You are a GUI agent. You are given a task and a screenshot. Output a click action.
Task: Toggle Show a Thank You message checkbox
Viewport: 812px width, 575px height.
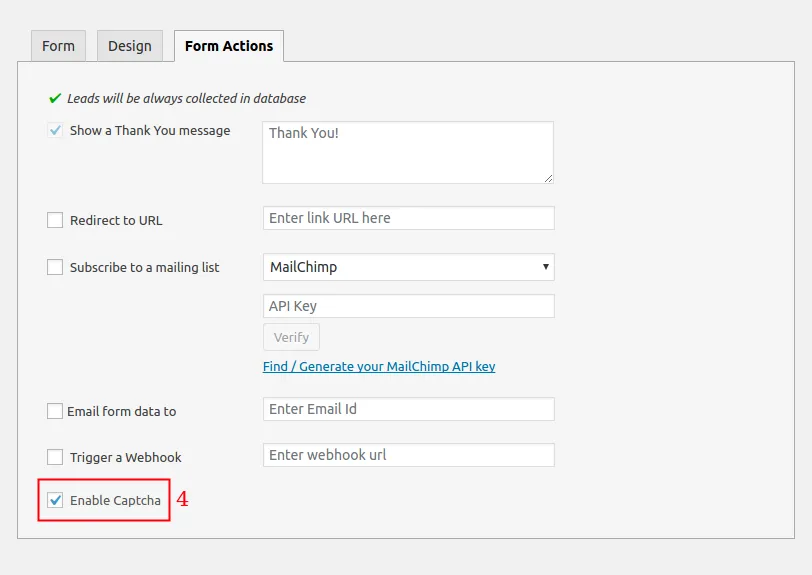tap(55, 130)
